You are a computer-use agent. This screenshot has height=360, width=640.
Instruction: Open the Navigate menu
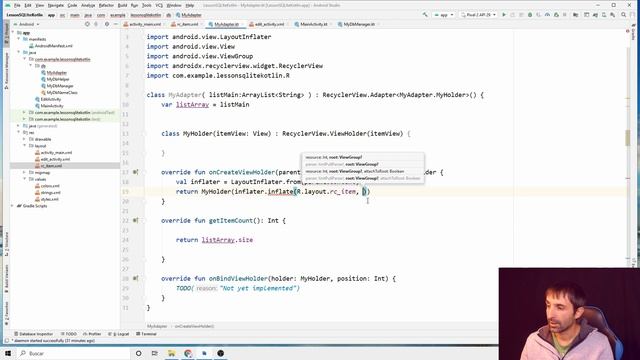[56, 5]
